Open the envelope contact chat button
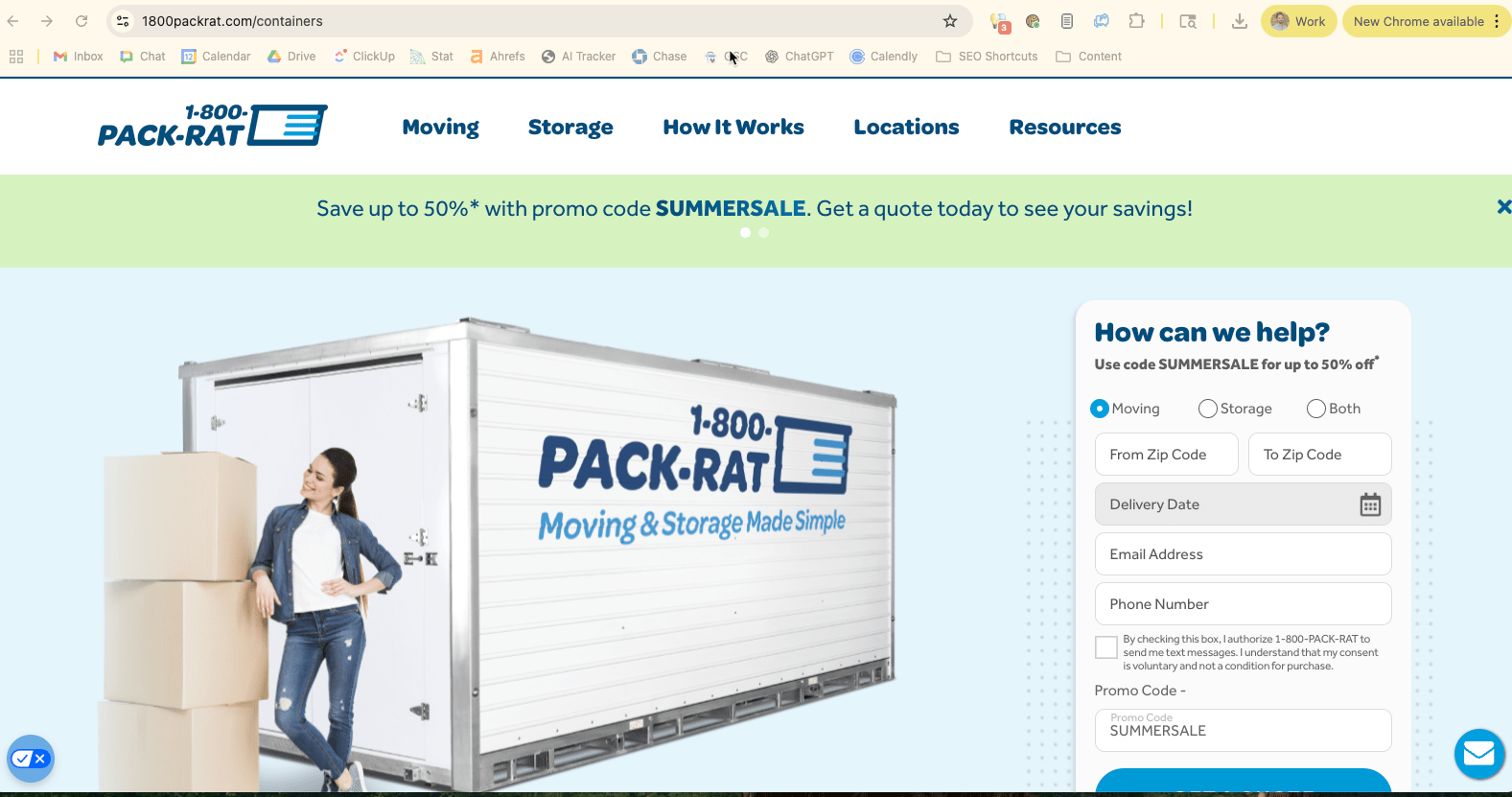The image size is (1512, 797). [1479, 754]
